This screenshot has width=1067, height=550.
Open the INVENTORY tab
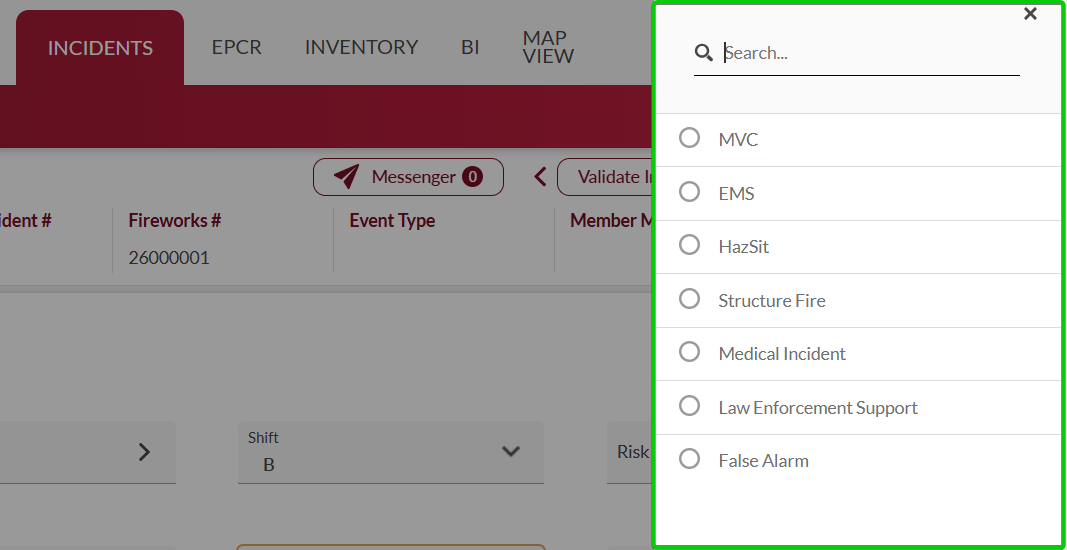coord(361,47)
